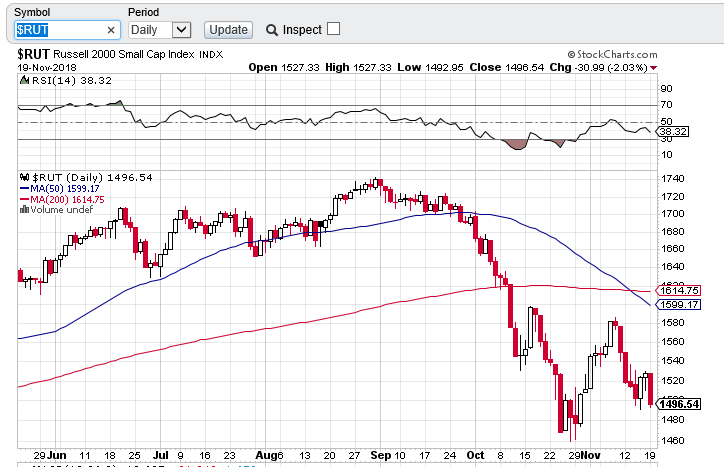
Task: Click the Jul label on the date axis
Action: click(x=161, y=455)
